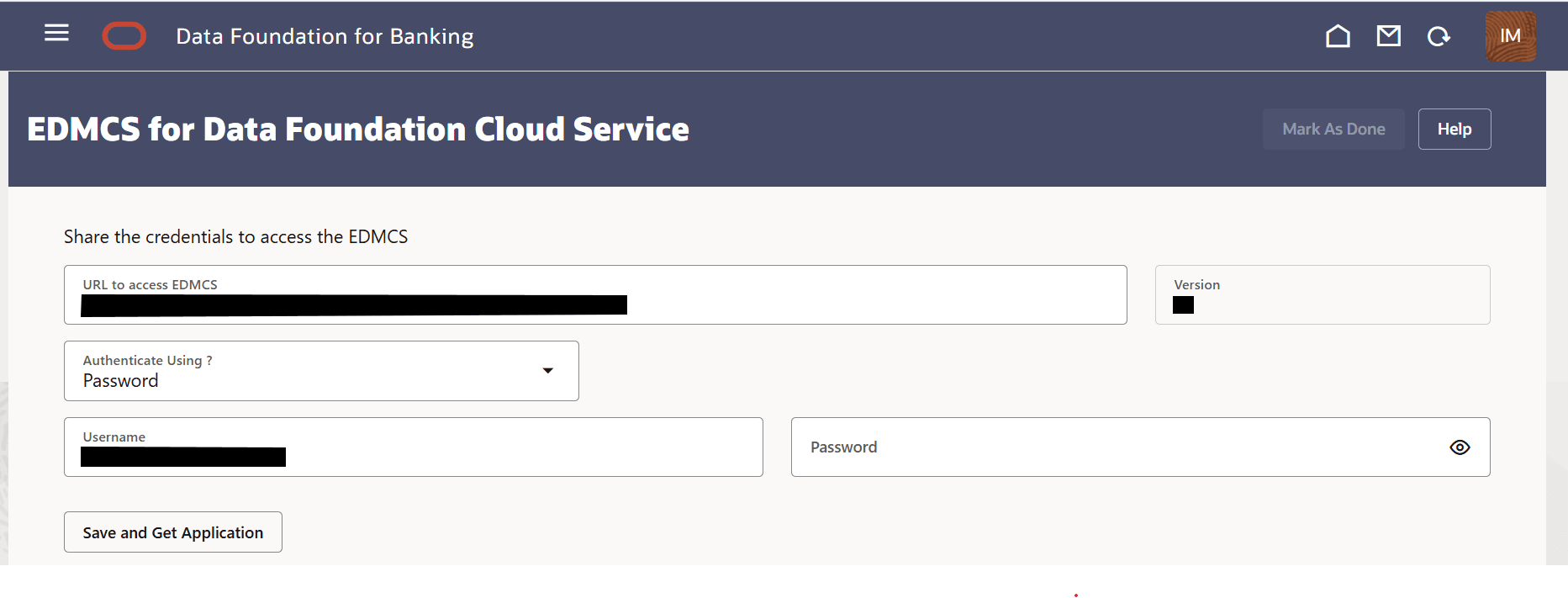Click Save and Get Application button
1568x598 pixels.
[x=173, y=532]
